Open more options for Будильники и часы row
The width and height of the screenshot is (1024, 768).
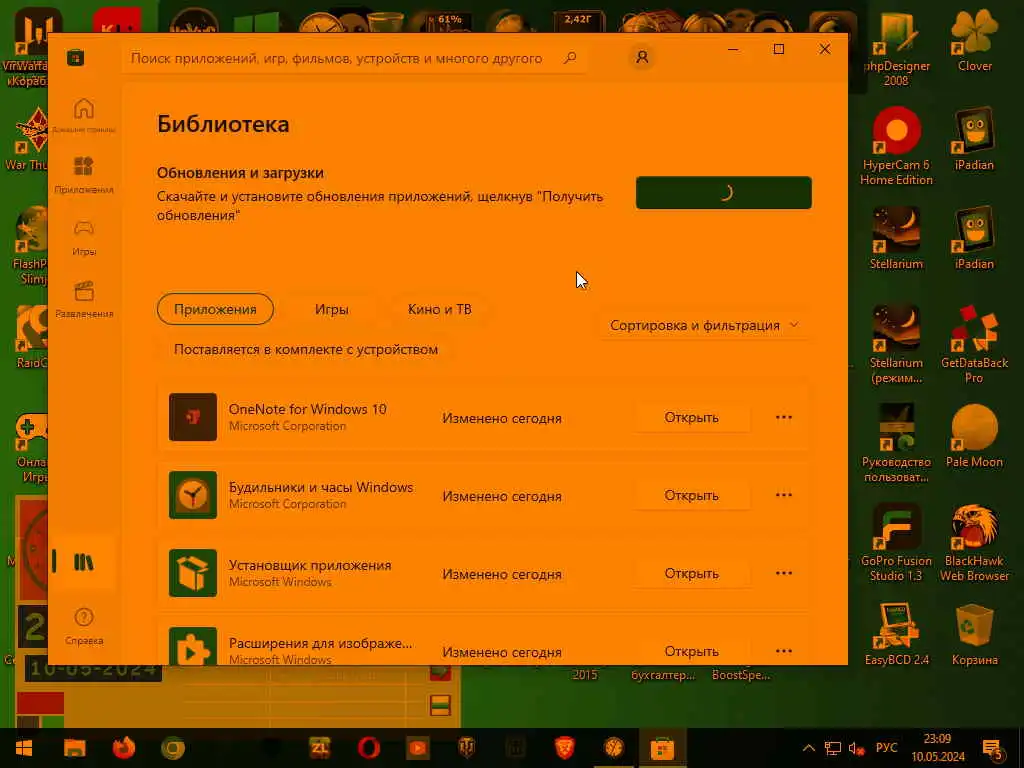point(784,495)
